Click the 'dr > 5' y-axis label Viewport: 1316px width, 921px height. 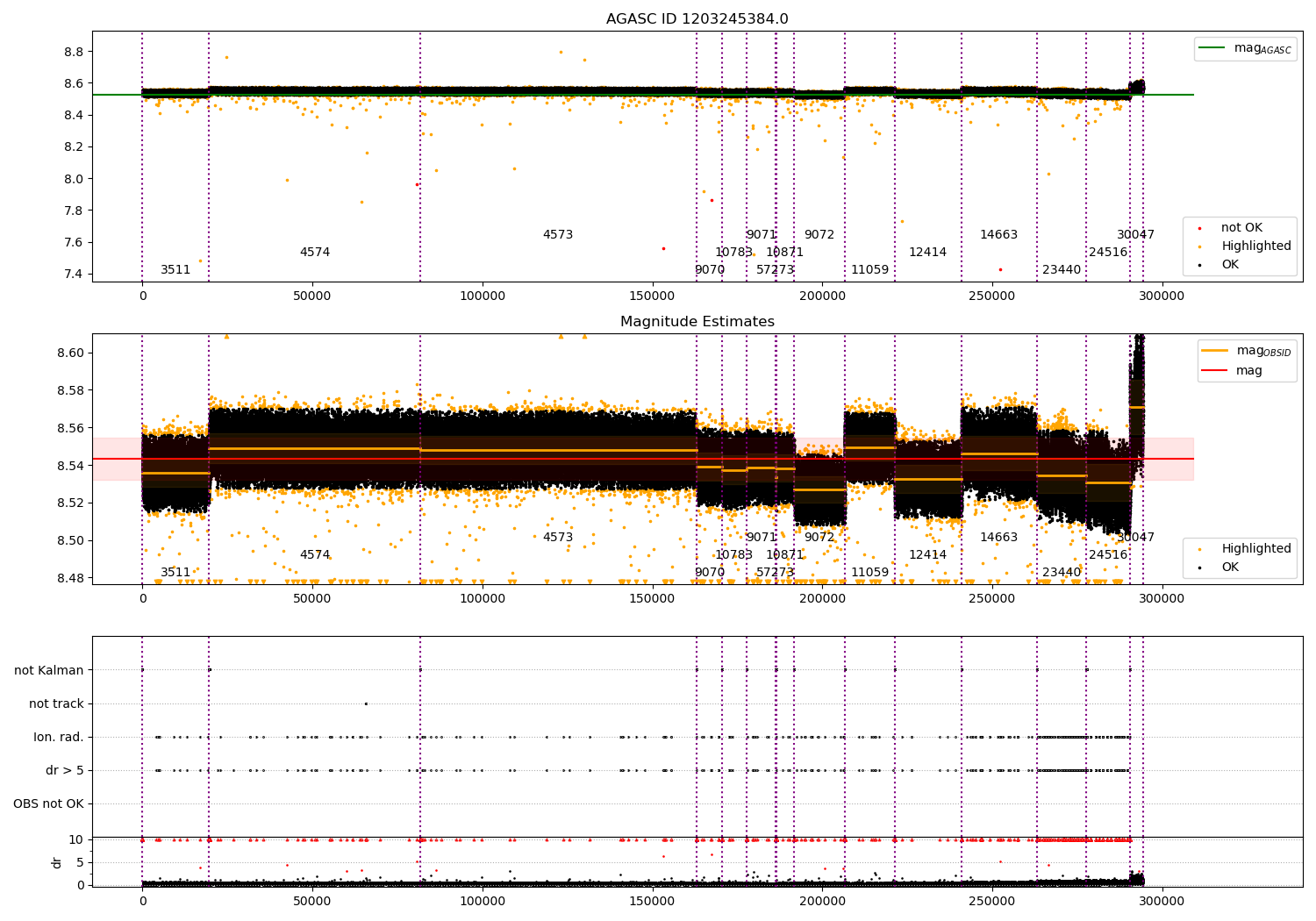65,770
